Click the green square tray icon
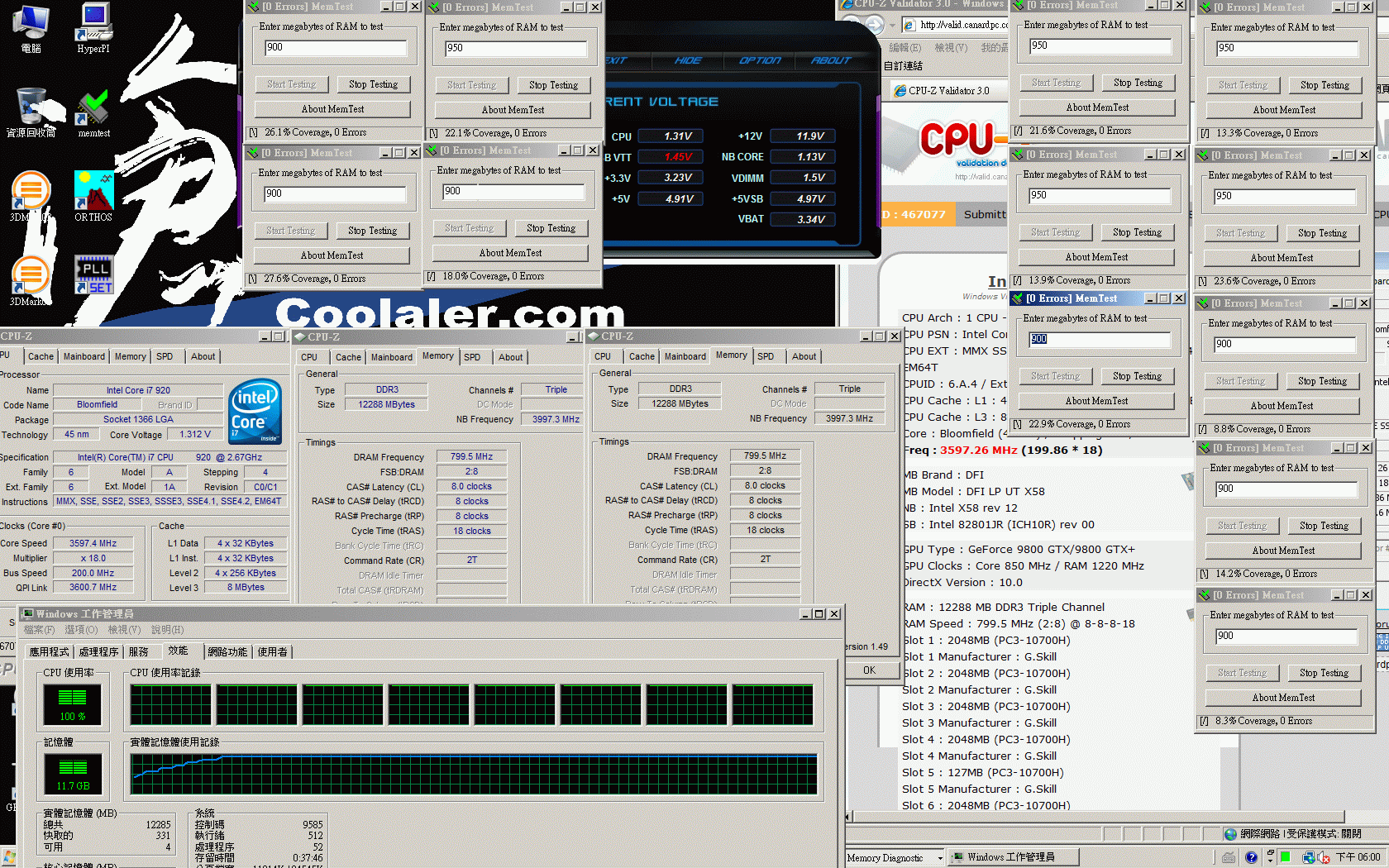 pyautogui.click(x=1286, y=857)
